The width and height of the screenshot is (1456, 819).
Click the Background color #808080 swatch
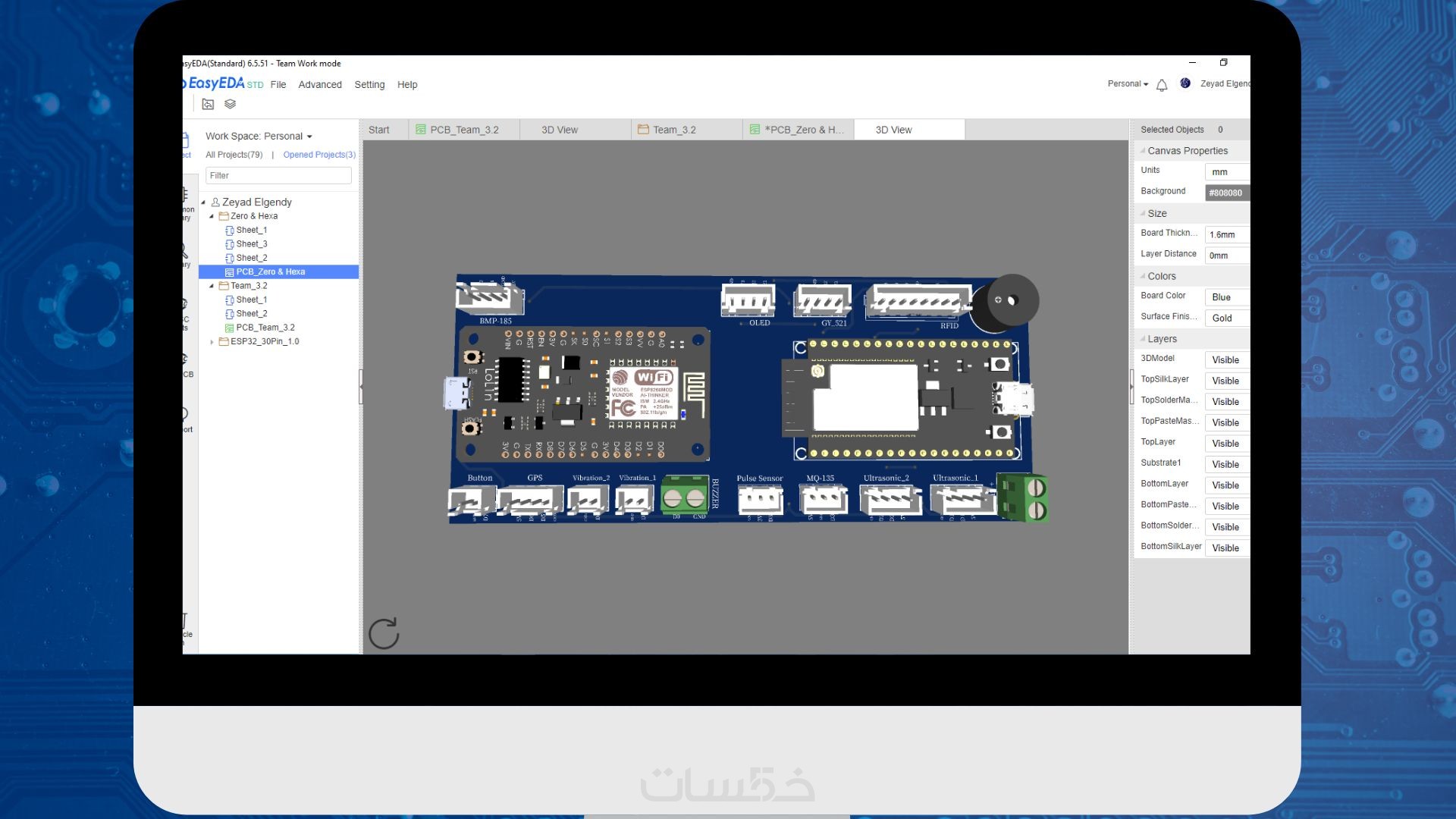pyautogui.click(x=1225, y=193)
